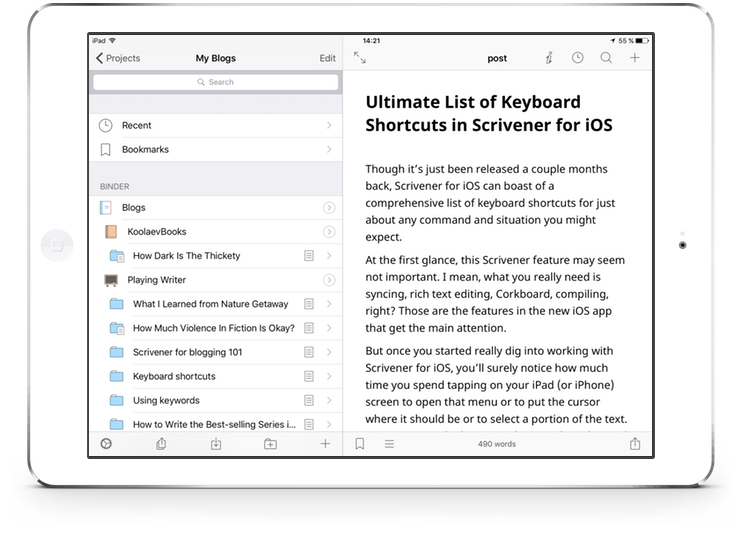Image resolution: width=742 pixels, height=540 pixels.
Task: Open chevron for Scrivener for blogging 101
Action: (x=329, y=353)
